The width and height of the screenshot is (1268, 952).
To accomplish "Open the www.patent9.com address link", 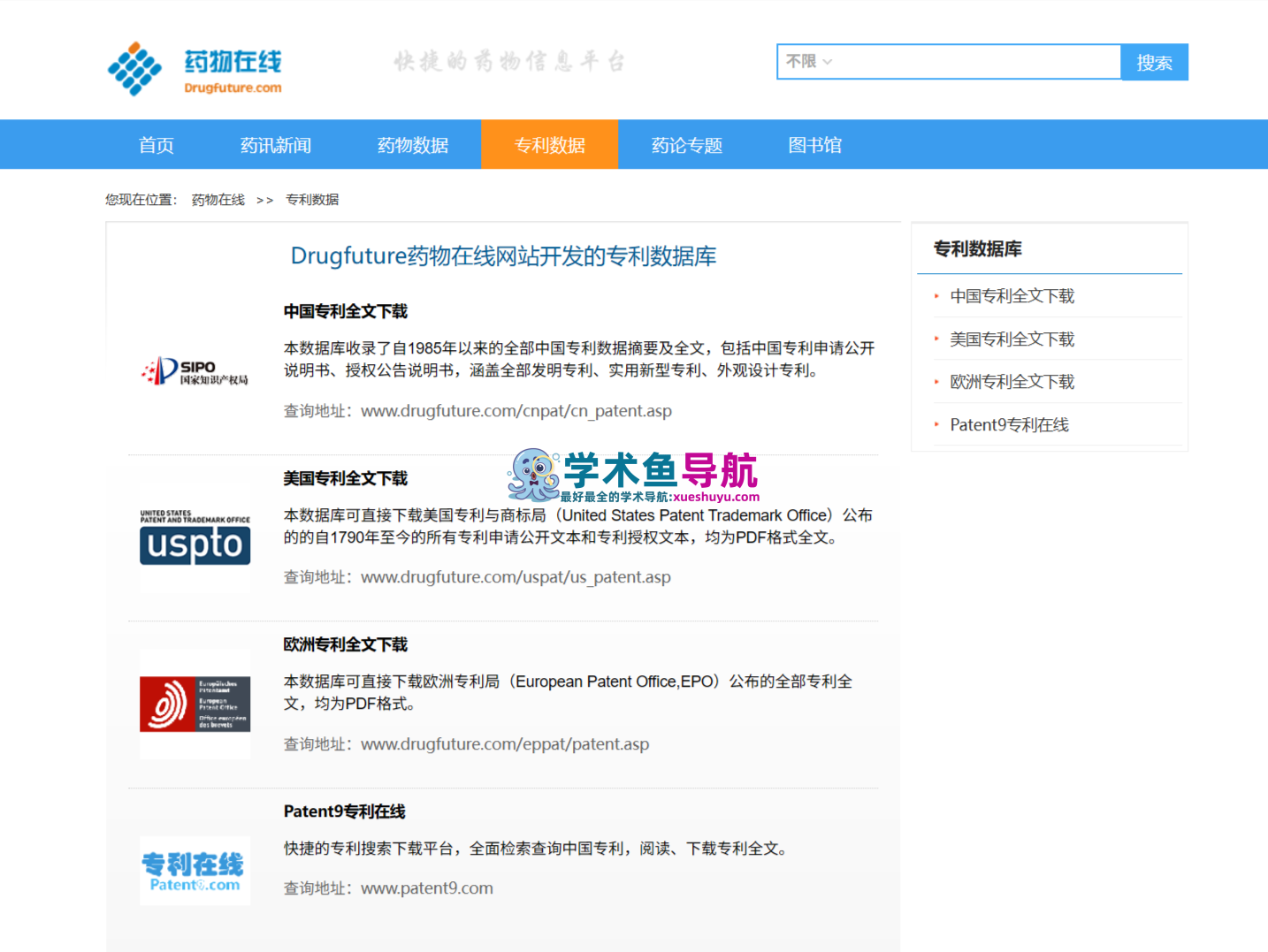I will pyautogui.click(x=427, y=888).
